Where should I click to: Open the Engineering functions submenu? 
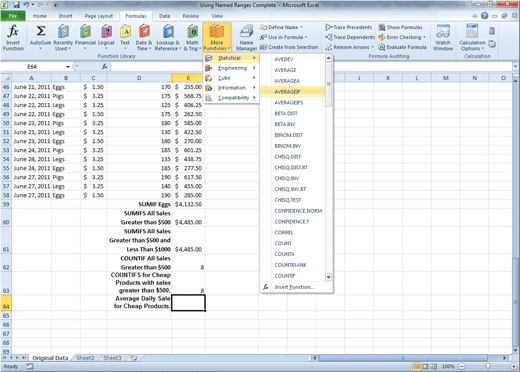(231, 68)
